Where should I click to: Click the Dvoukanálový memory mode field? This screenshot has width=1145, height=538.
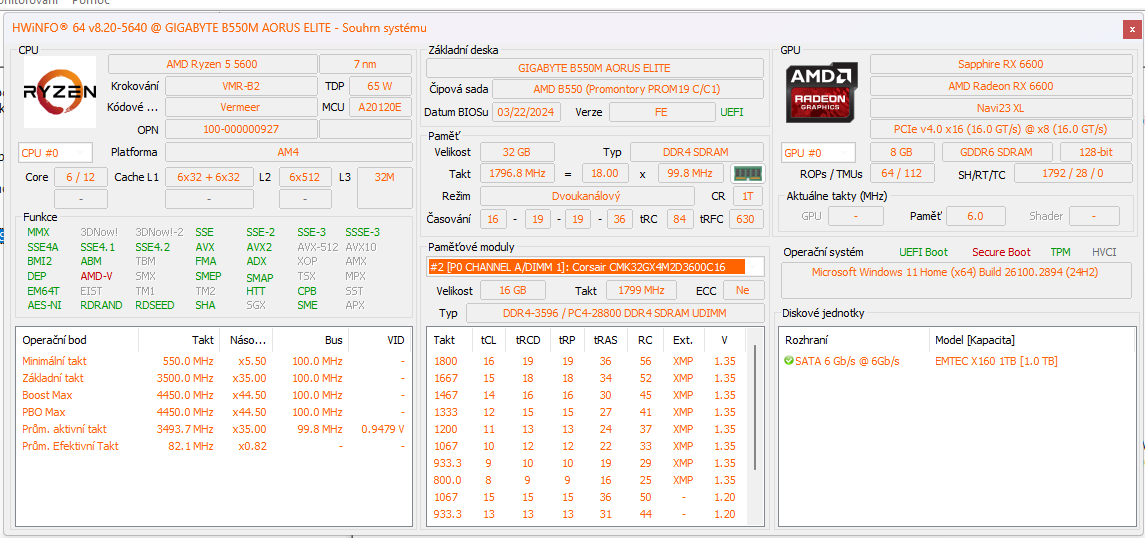586,196
